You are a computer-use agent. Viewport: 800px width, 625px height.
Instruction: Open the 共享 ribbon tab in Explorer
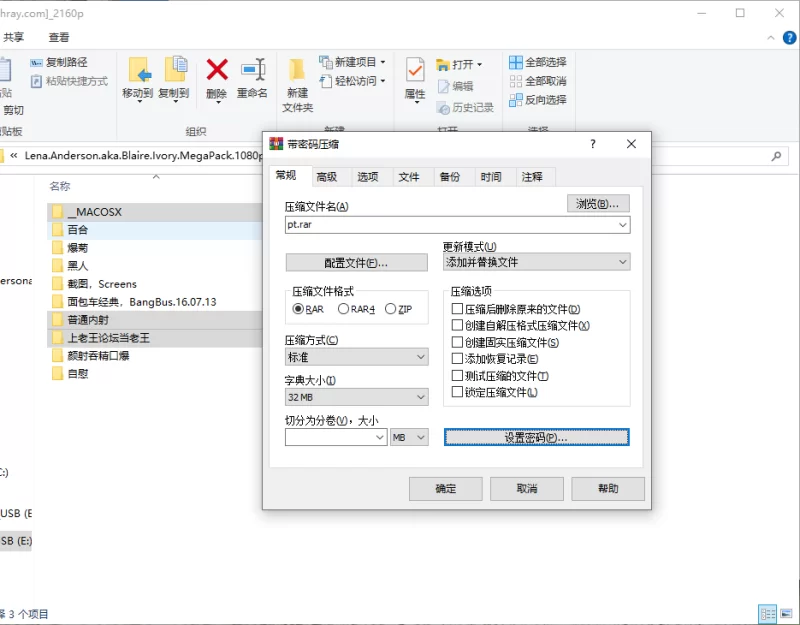tap(13, 37)
